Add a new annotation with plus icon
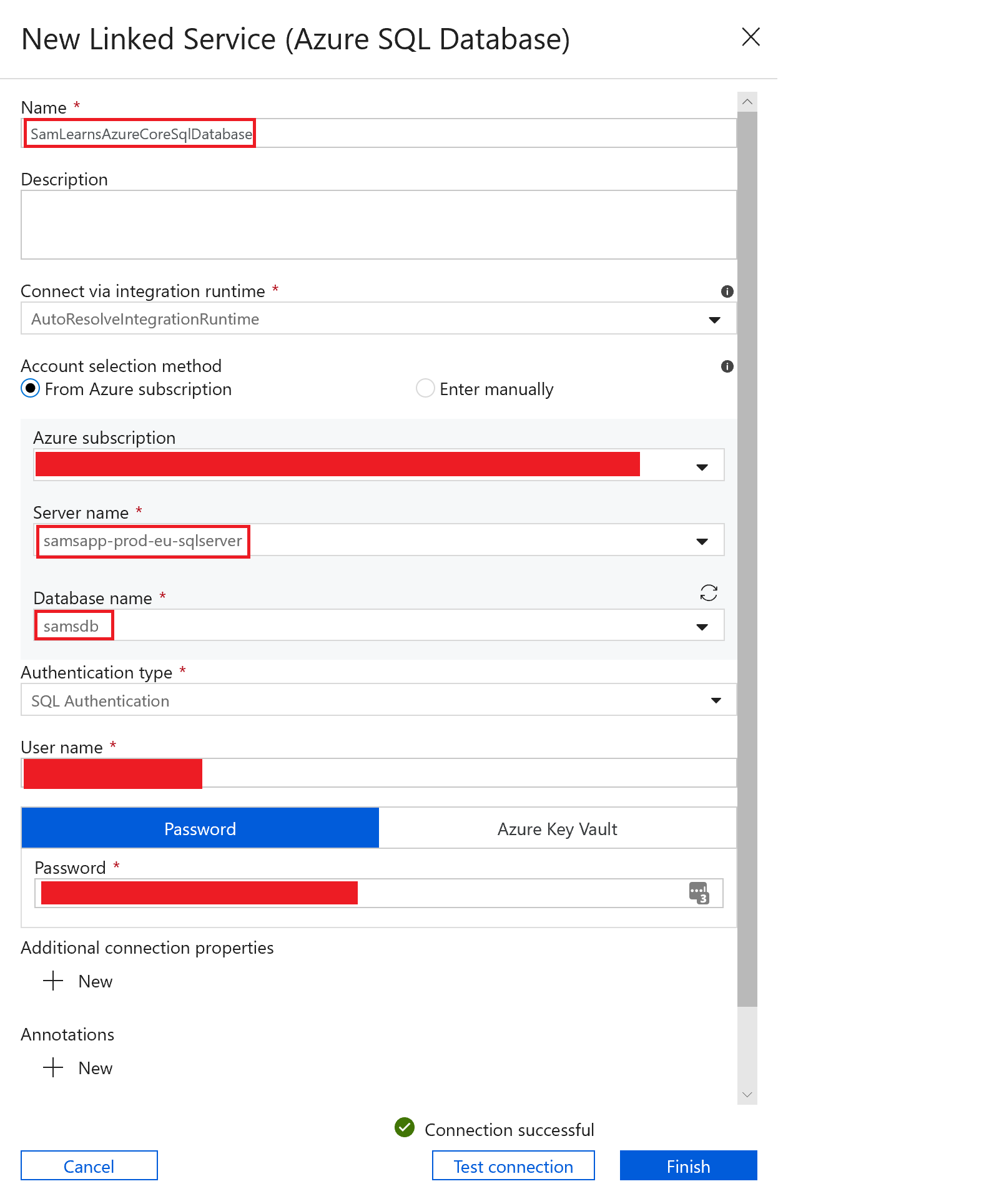The height and width of the screenshot is (1204, 999). pyautogui.click(x=54, y=1067)
